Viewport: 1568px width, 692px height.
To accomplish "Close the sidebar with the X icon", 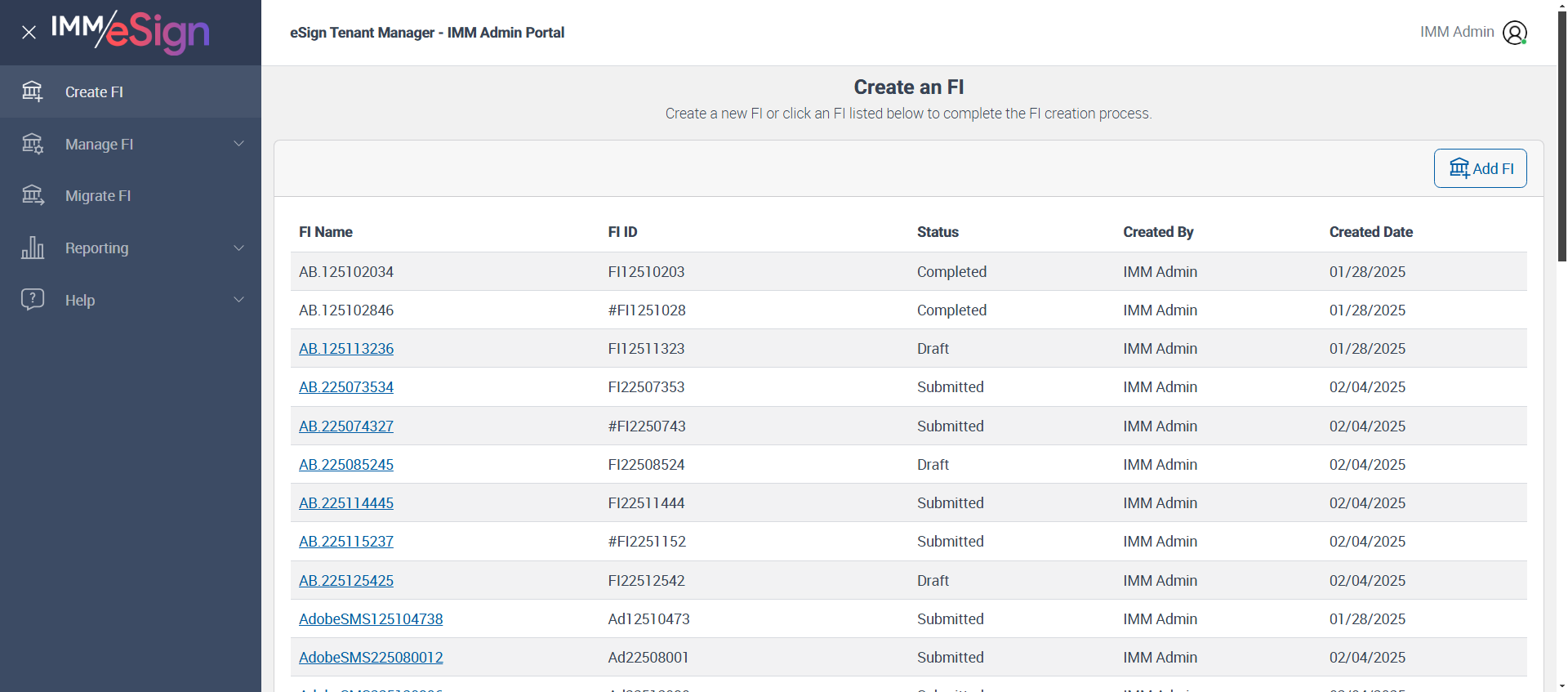I will (29, 33).
